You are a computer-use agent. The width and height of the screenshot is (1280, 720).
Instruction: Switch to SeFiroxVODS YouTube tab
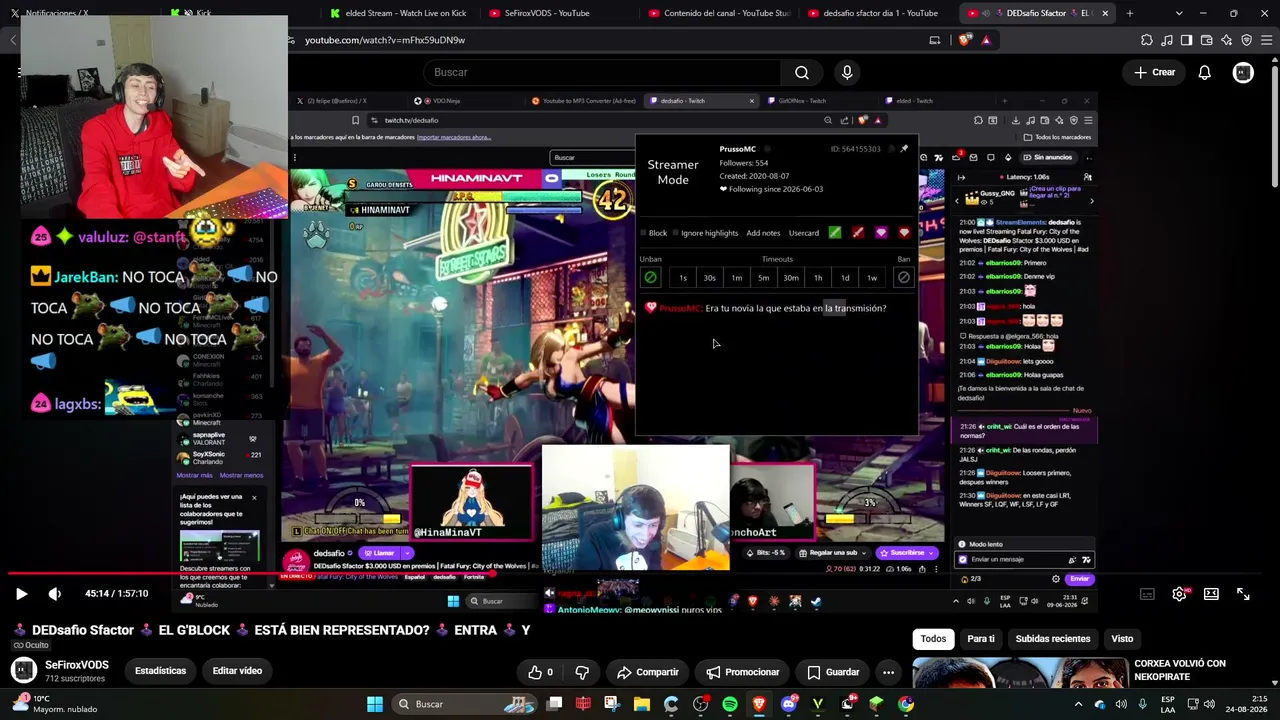[x=546, y=13]
